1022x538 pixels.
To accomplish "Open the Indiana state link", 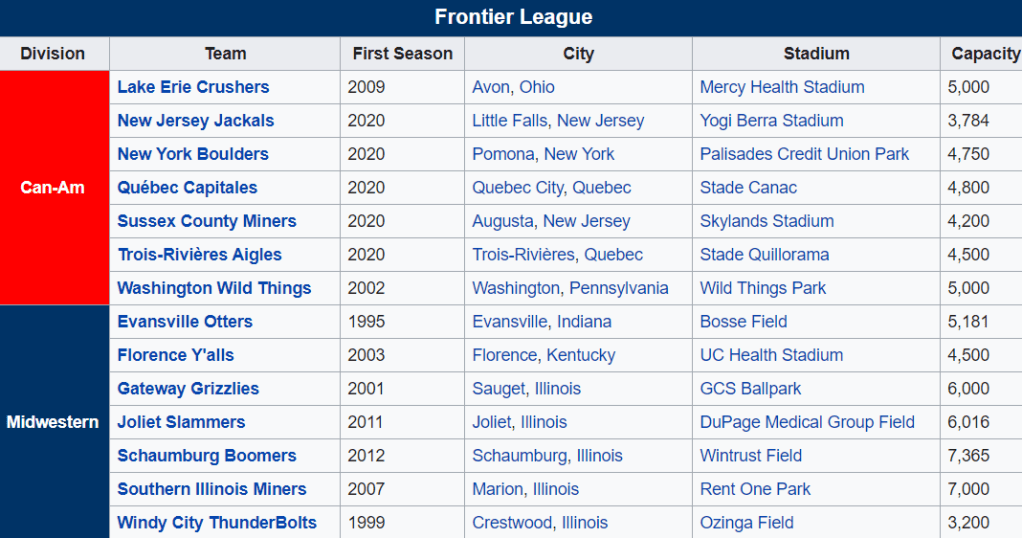I will click(584, 322).
